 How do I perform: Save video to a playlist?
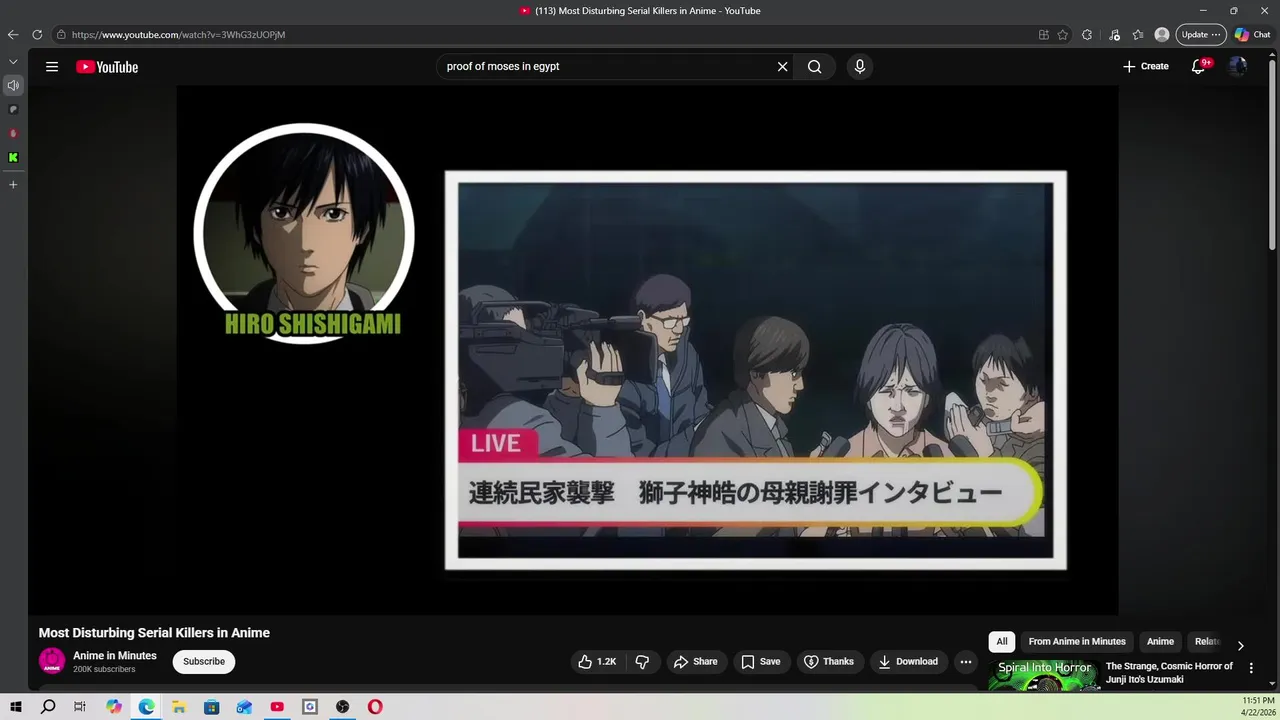(761, 662)
